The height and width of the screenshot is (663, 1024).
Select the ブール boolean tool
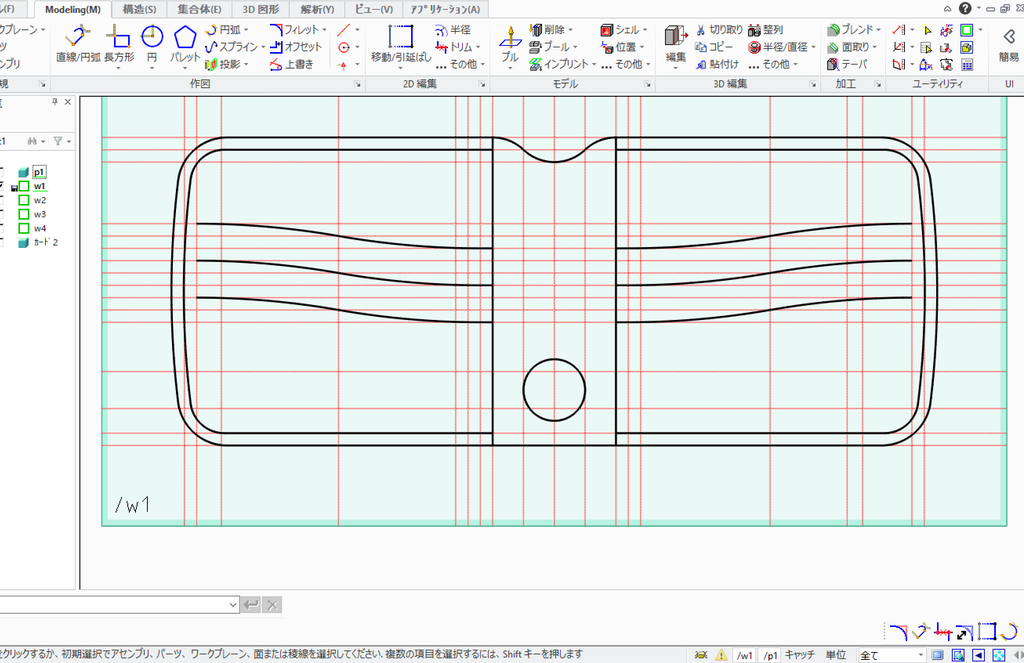[549, 47]
